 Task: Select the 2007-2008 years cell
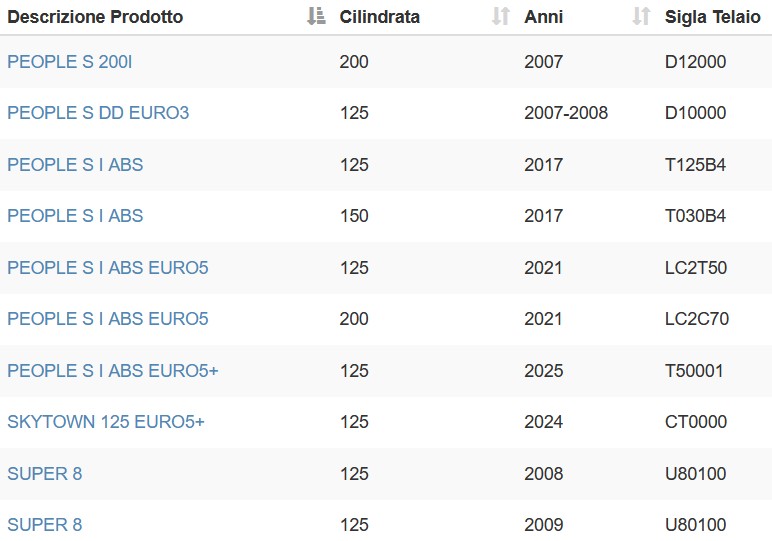[x=566, y=113]
